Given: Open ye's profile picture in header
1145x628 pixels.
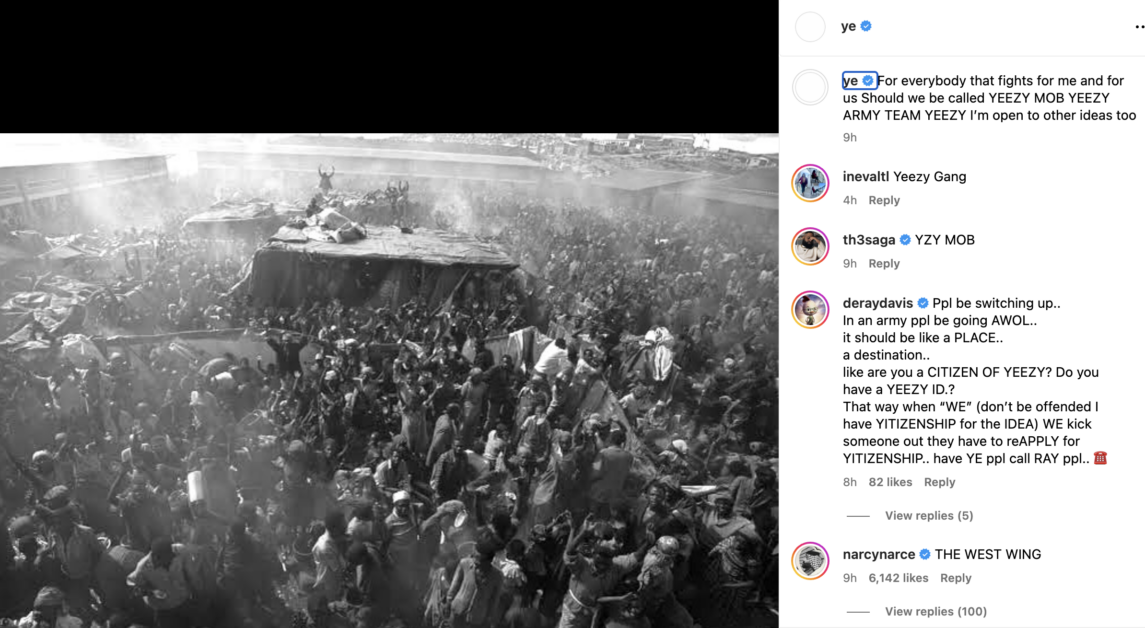Looking at the screenshot, I should (810, 27).
